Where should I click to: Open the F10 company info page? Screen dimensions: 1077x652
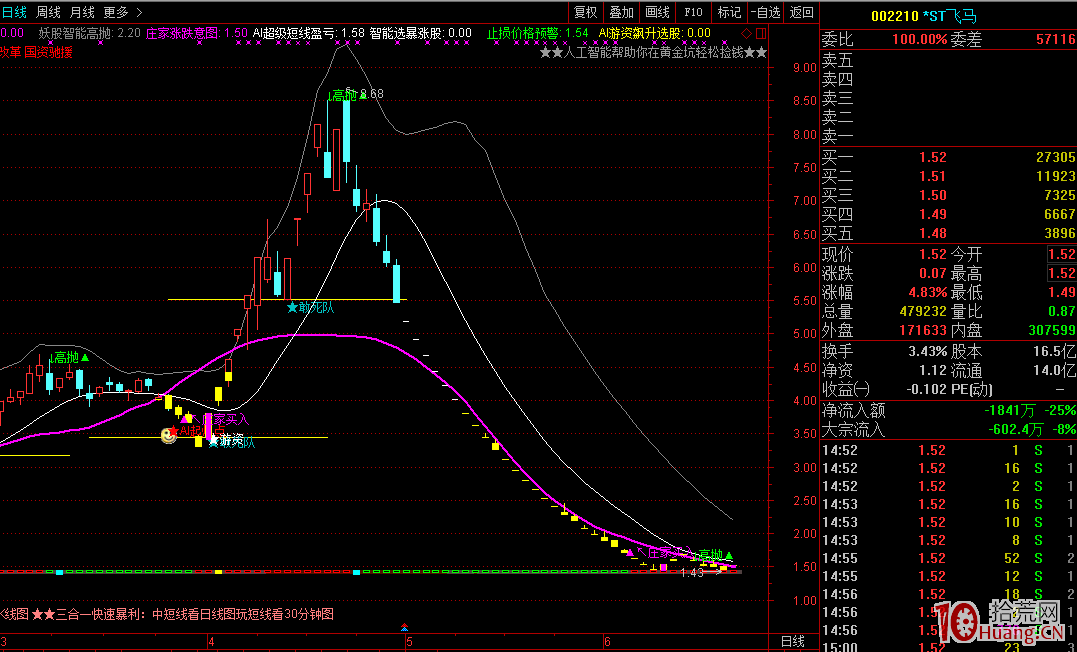[693, 12]
